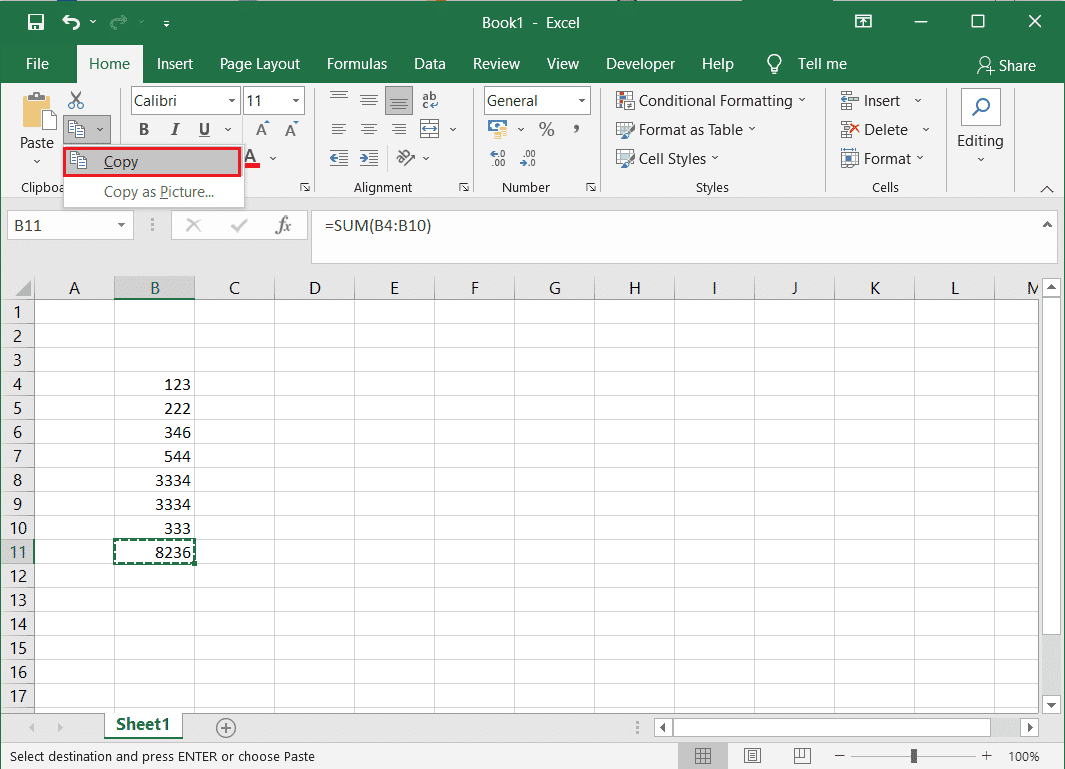1065x769 pixels.
Task: Apply Merge and Center
Action: point(428,129)
